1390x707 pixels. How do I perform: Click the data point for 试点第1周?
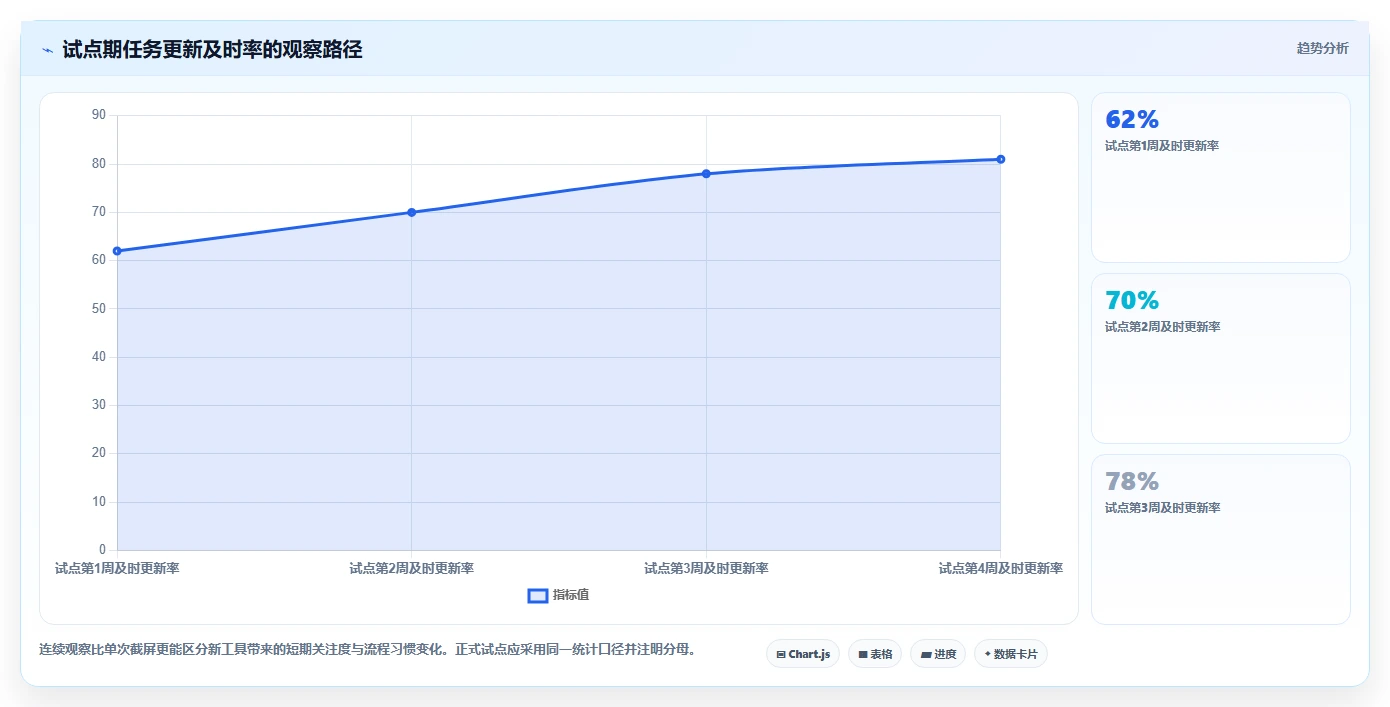(117, 251)
